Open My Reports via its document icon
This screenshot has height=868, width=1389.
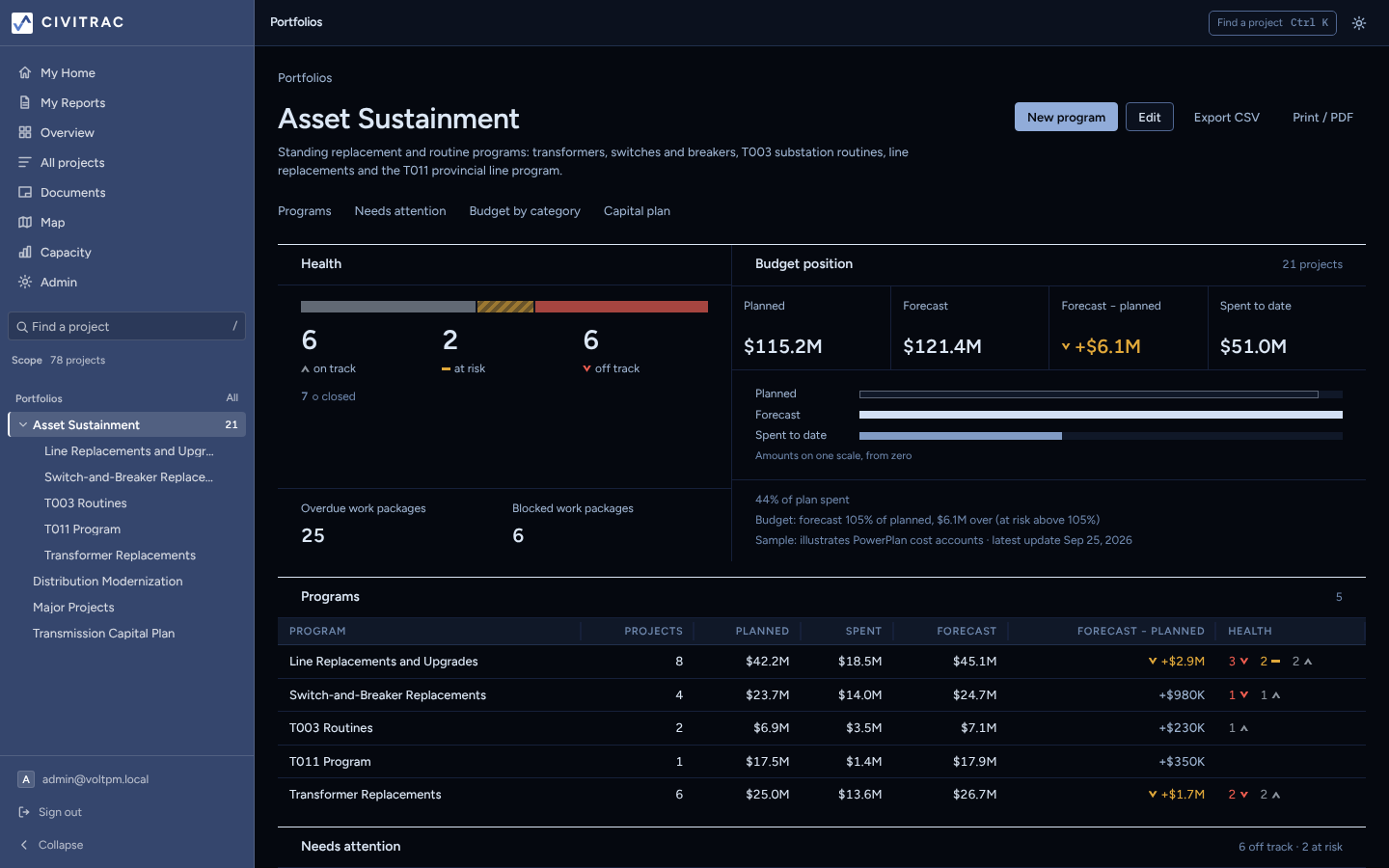[x=25, y=102]
